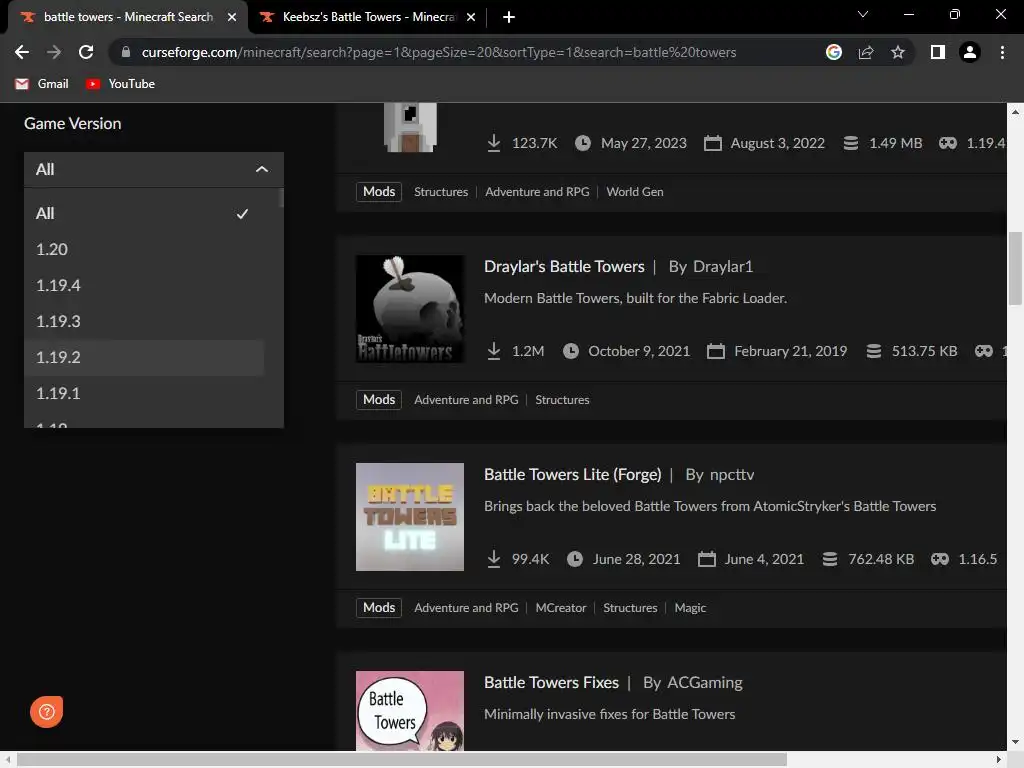
Task: Bookmark this page with the star
Action: [898, 52]
